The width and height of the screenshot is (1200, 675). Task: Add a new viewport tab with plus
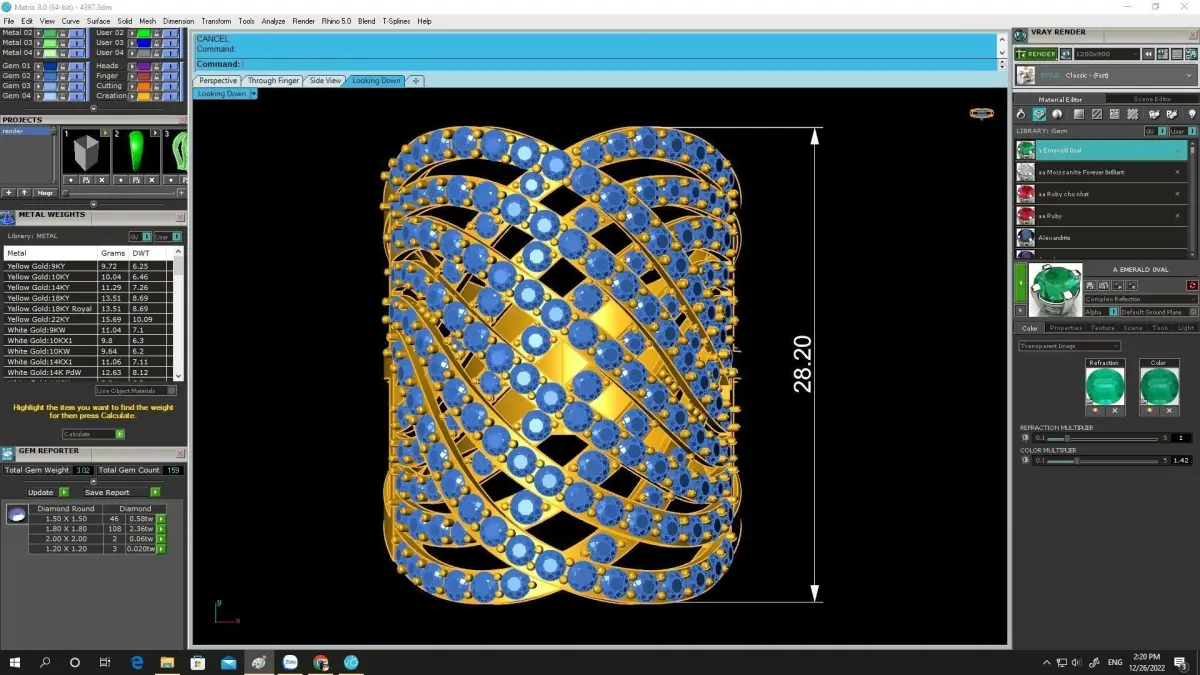coord(416,81)
